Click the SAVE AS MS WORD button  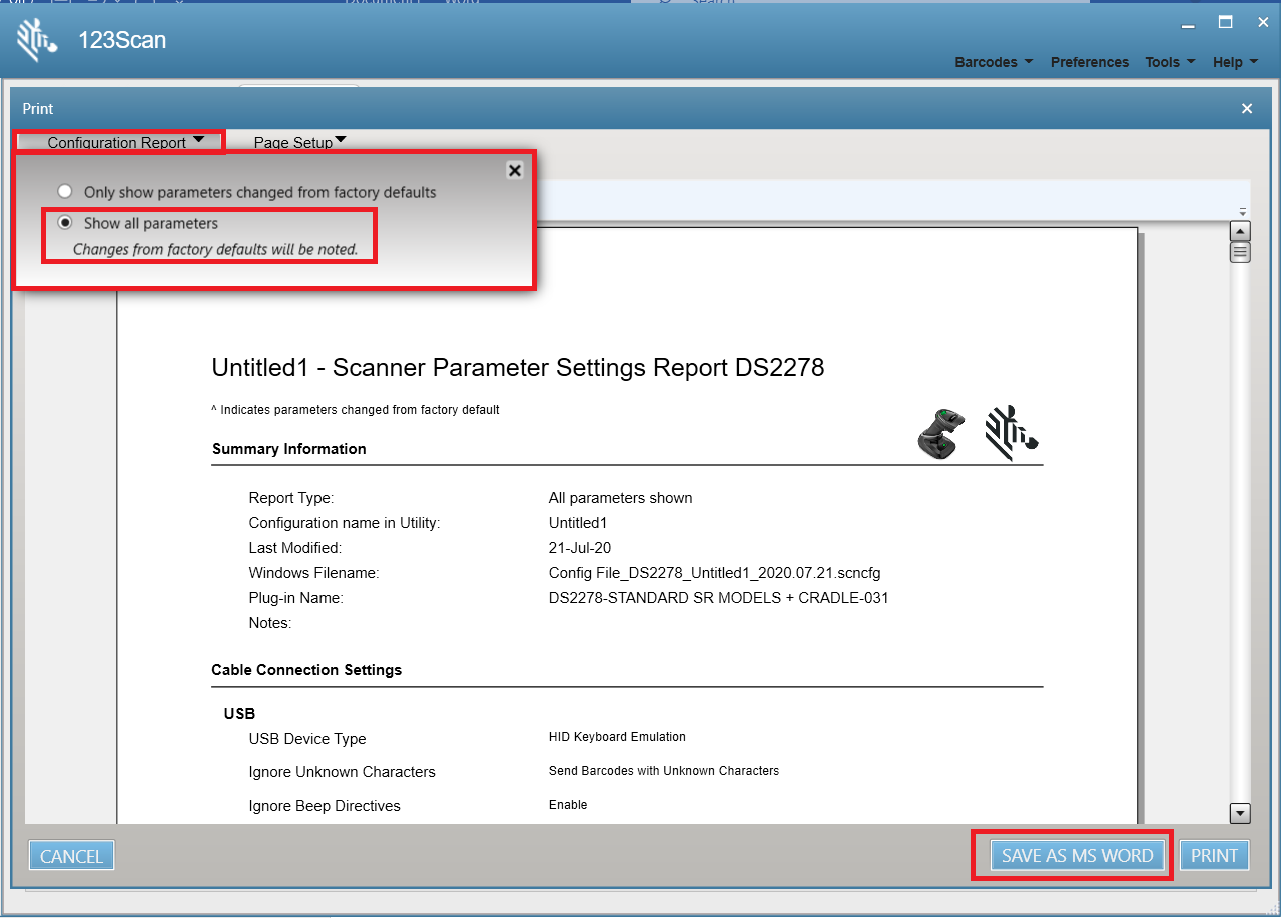(x=1077, y=856)
